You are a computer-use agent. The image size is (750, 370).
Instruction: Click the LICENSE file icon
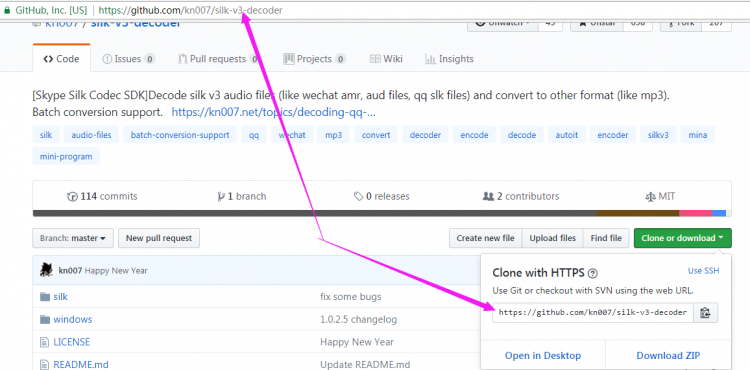(x=44, y=342)
